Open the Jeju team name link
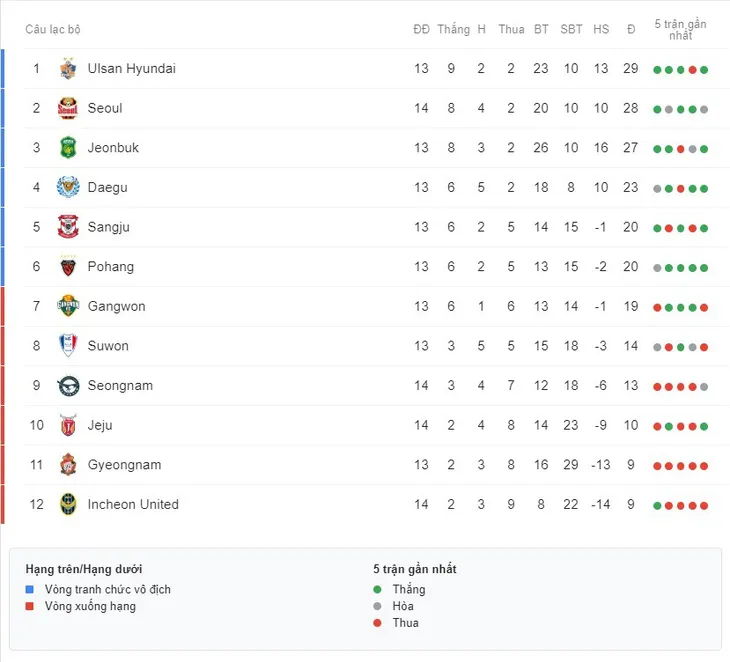730x662 pixels. (100, 425)
